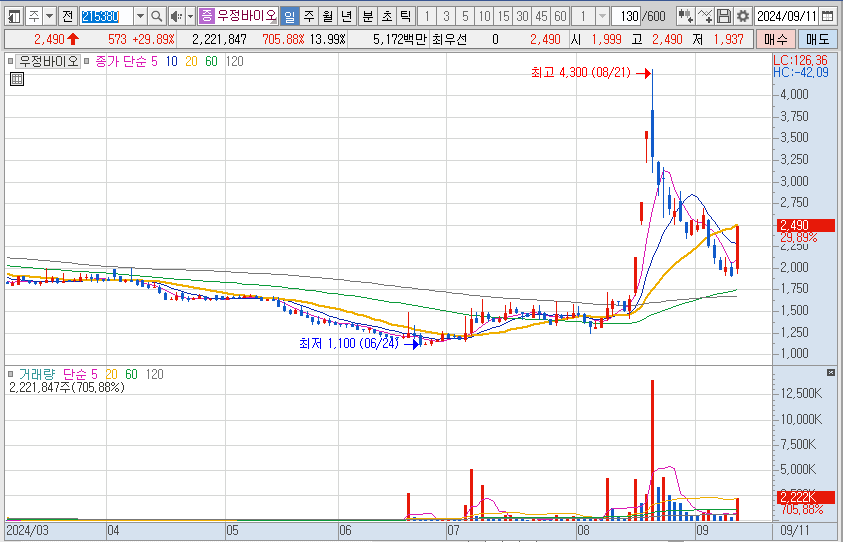This screenshot has width=843, height=542.
Task: Click the orange 20 moving average label
Action: pyautogui.click(x=191, y=61)
